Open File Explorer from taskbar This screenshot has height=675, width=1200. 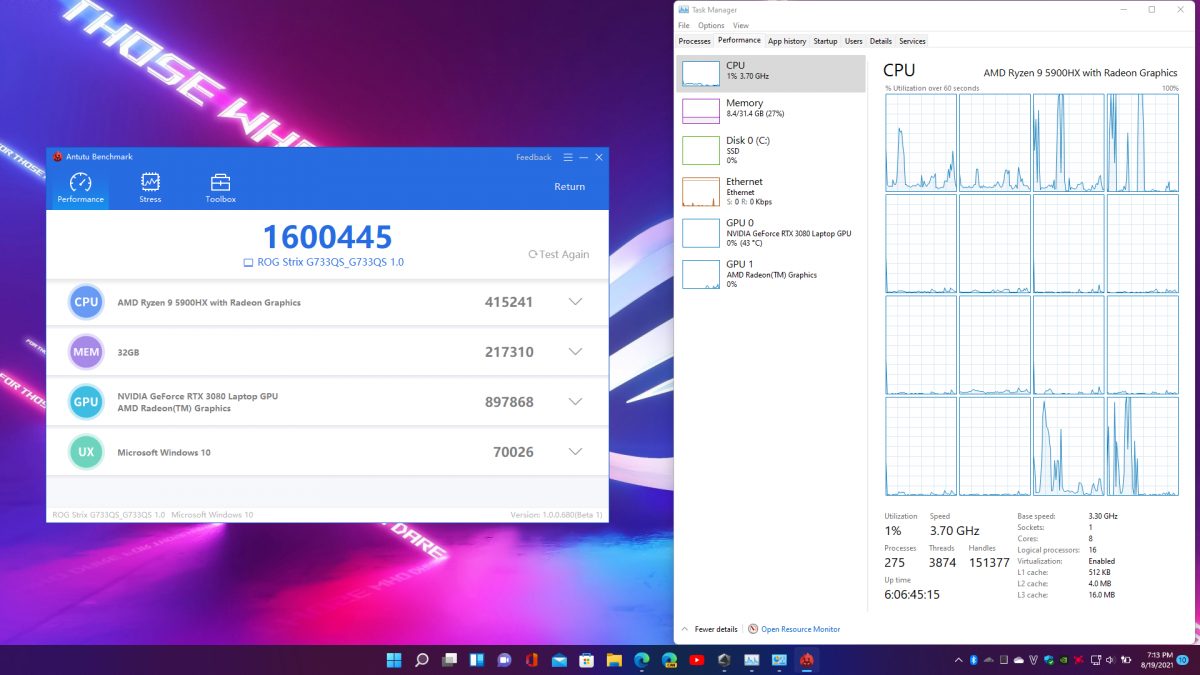[x=614, y=660]
